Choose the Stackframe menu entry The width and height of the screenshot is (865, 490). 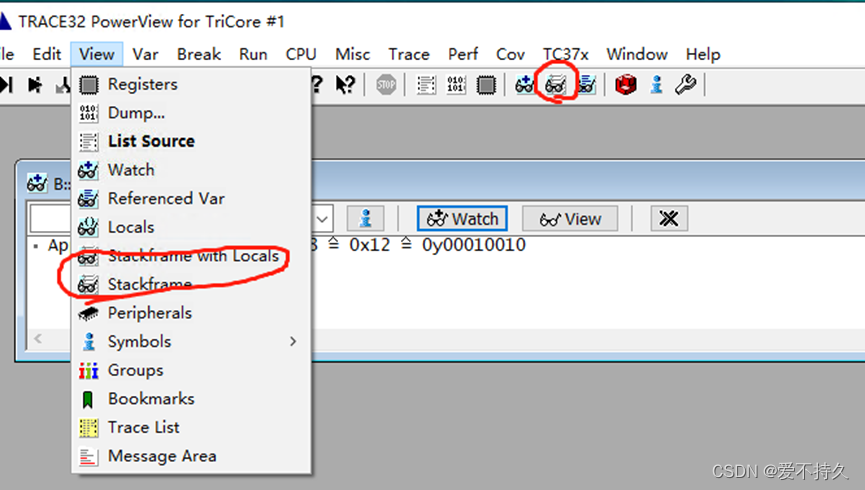(x=191, y=285)
